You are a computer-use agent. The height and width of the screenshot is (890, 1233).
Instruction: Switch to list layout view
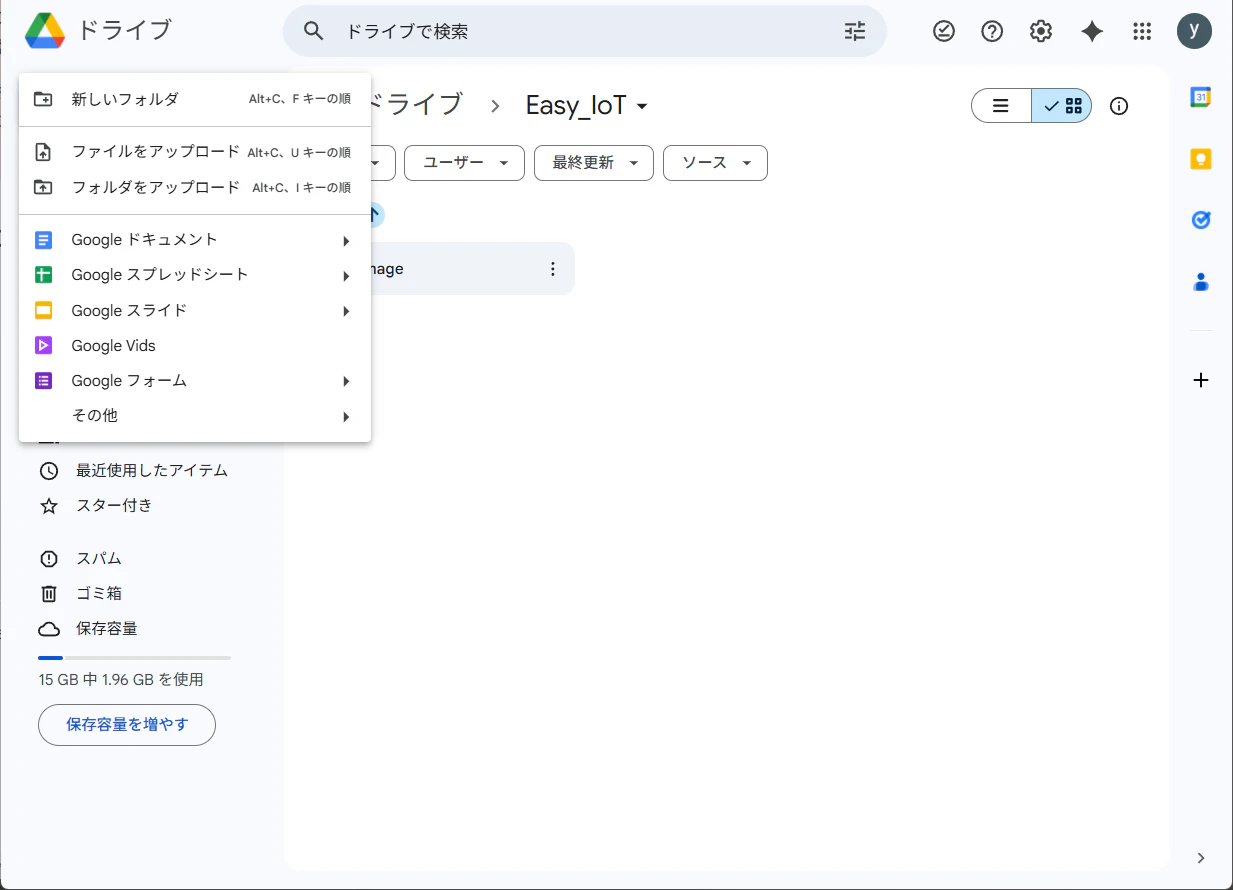click(x=1001, y=106)
